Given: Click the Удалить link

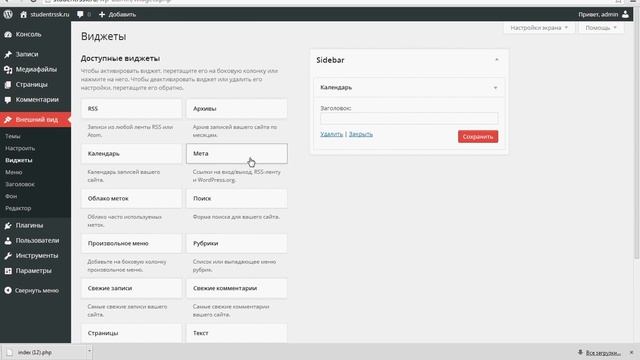Looking at the screenshot, I should coord(331,134).
